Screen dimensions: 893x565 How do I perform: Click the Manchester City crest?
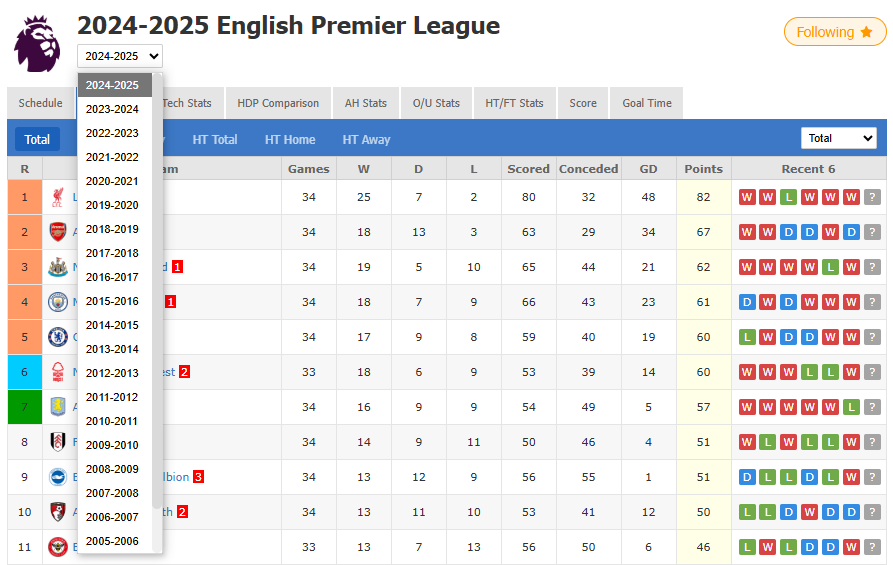pos(58,302)
